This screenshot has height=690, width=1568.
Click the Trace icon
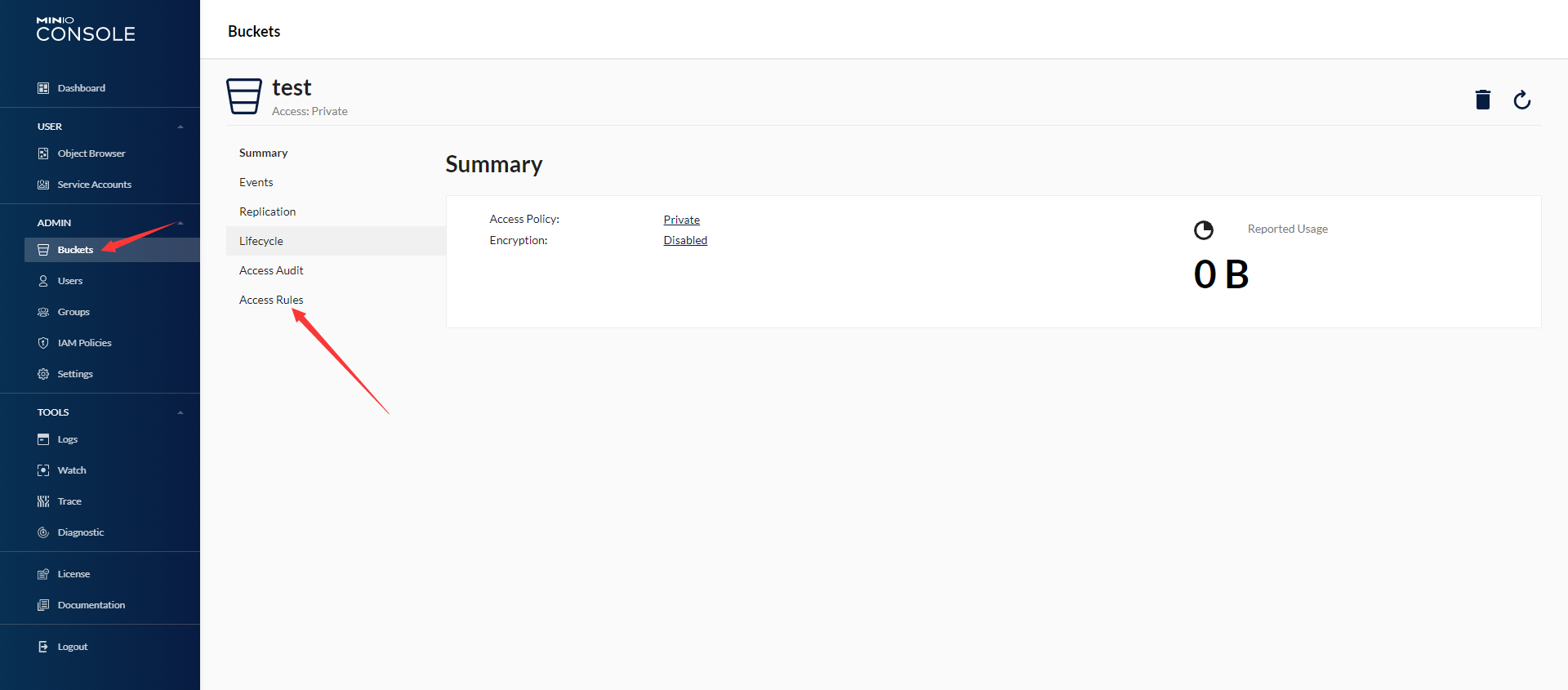pyautogui.click(x=43, y=501)
